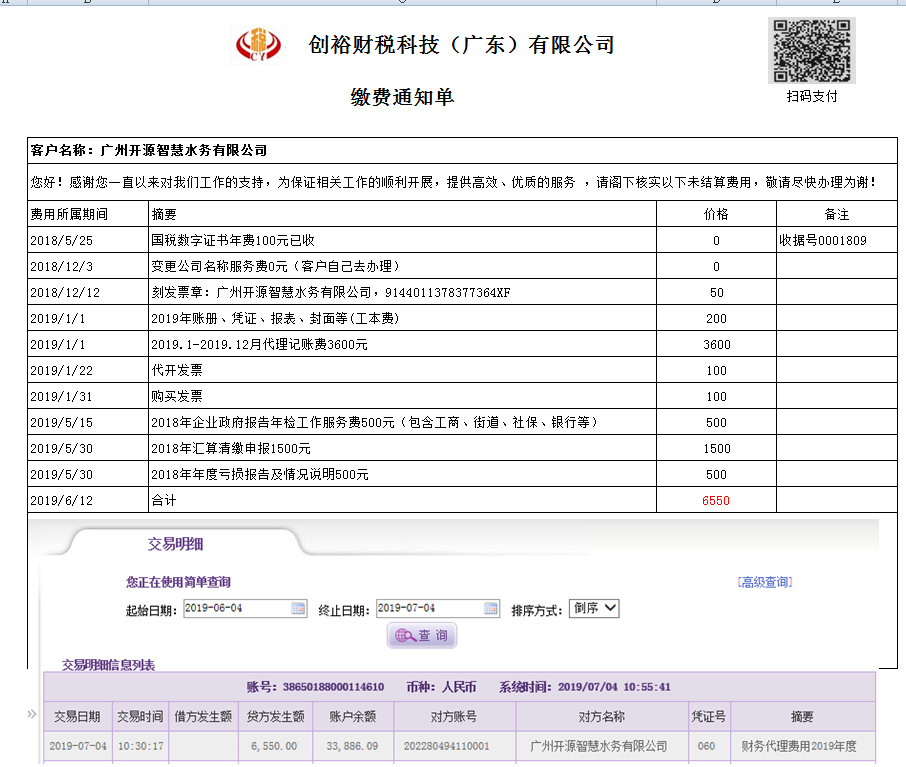Image resolution: width=906 pixels, height=767 pixels.
Task: Select the 2019年账册、凭证 summary cell
Action: pyautogui.click(x=402, y=318)
